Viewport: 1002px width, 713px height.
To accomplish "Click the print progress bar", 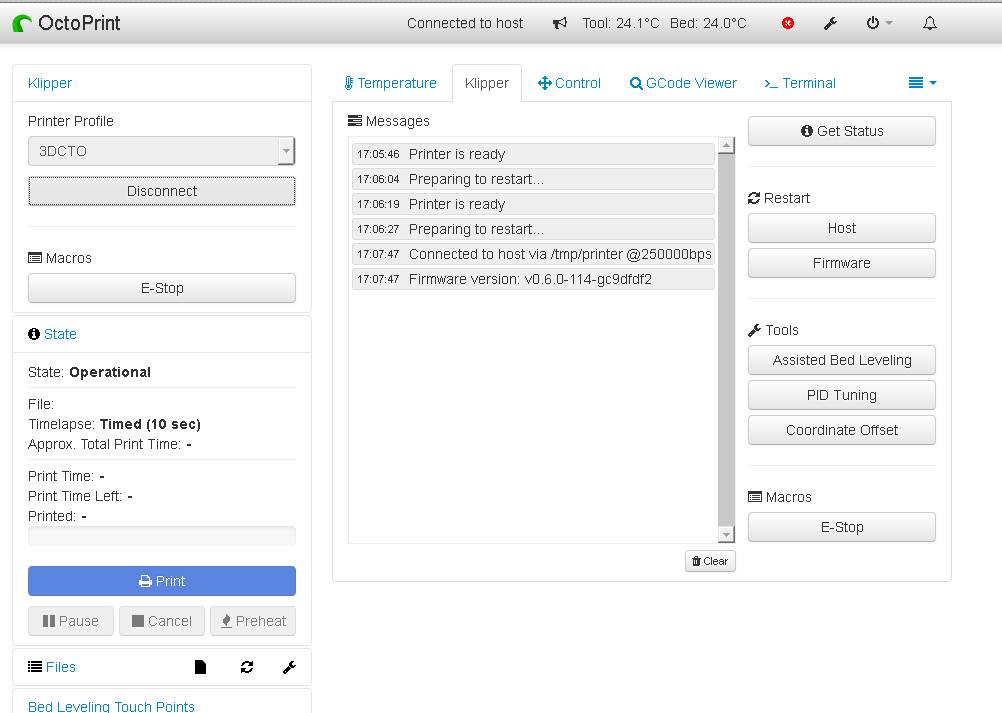I will pos(162,536).
